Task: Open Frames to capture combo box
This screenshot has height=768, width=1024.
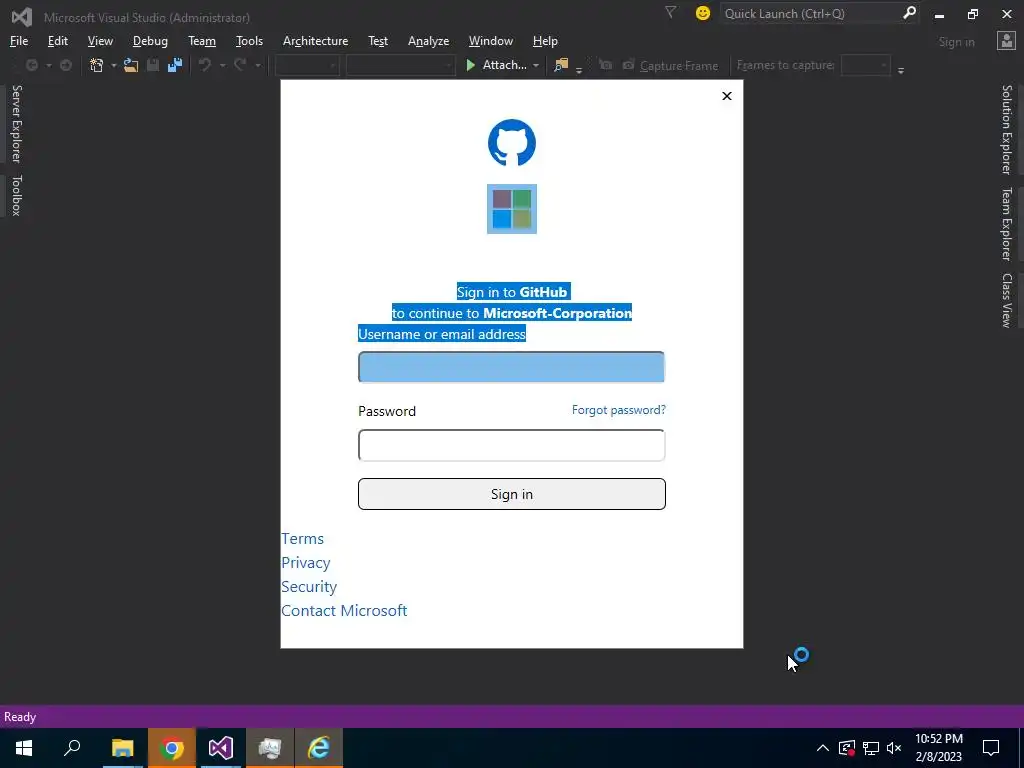Action: (x=866, y=65)
